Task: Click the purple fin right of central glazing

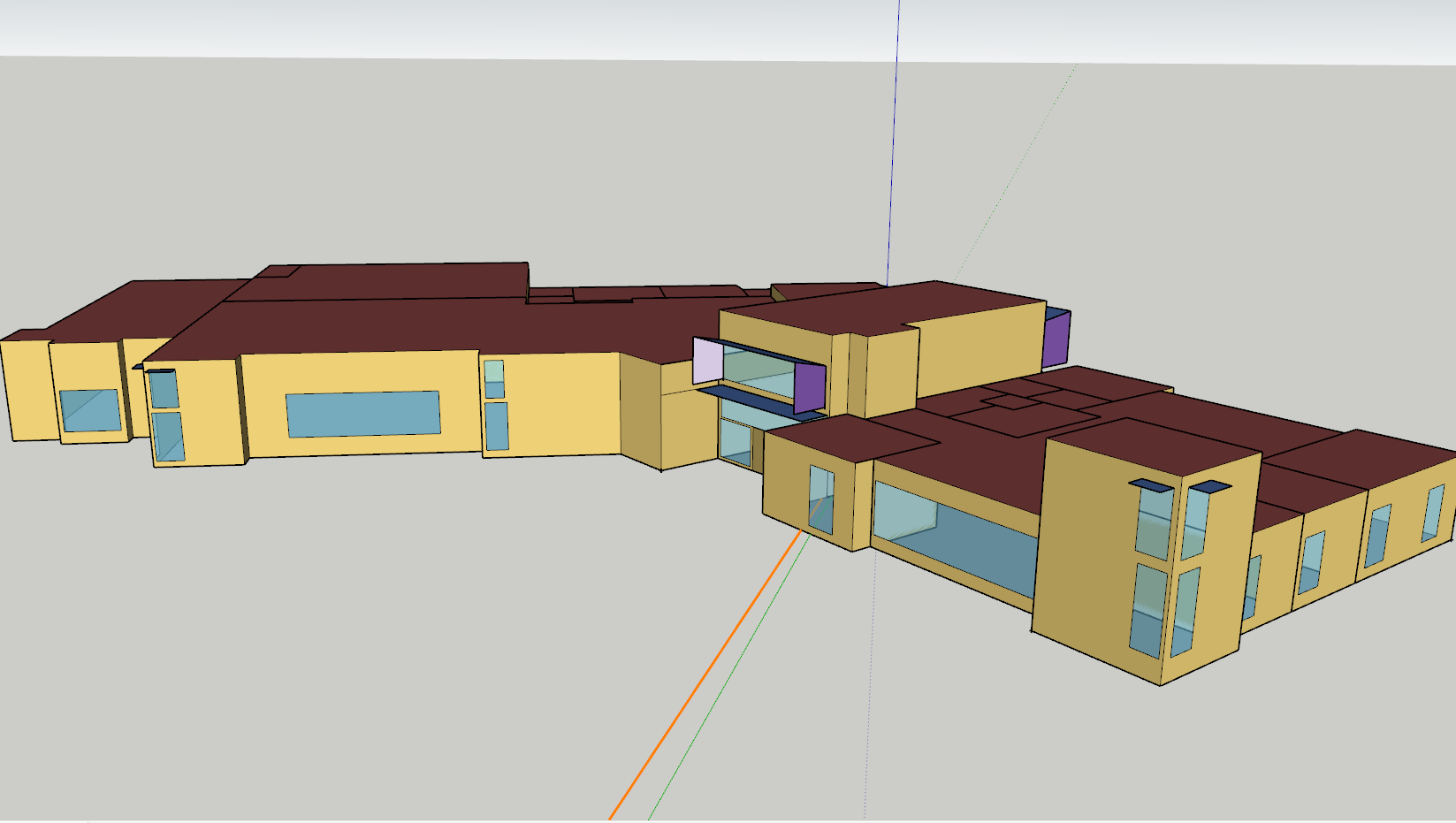Action: [809, 387]
